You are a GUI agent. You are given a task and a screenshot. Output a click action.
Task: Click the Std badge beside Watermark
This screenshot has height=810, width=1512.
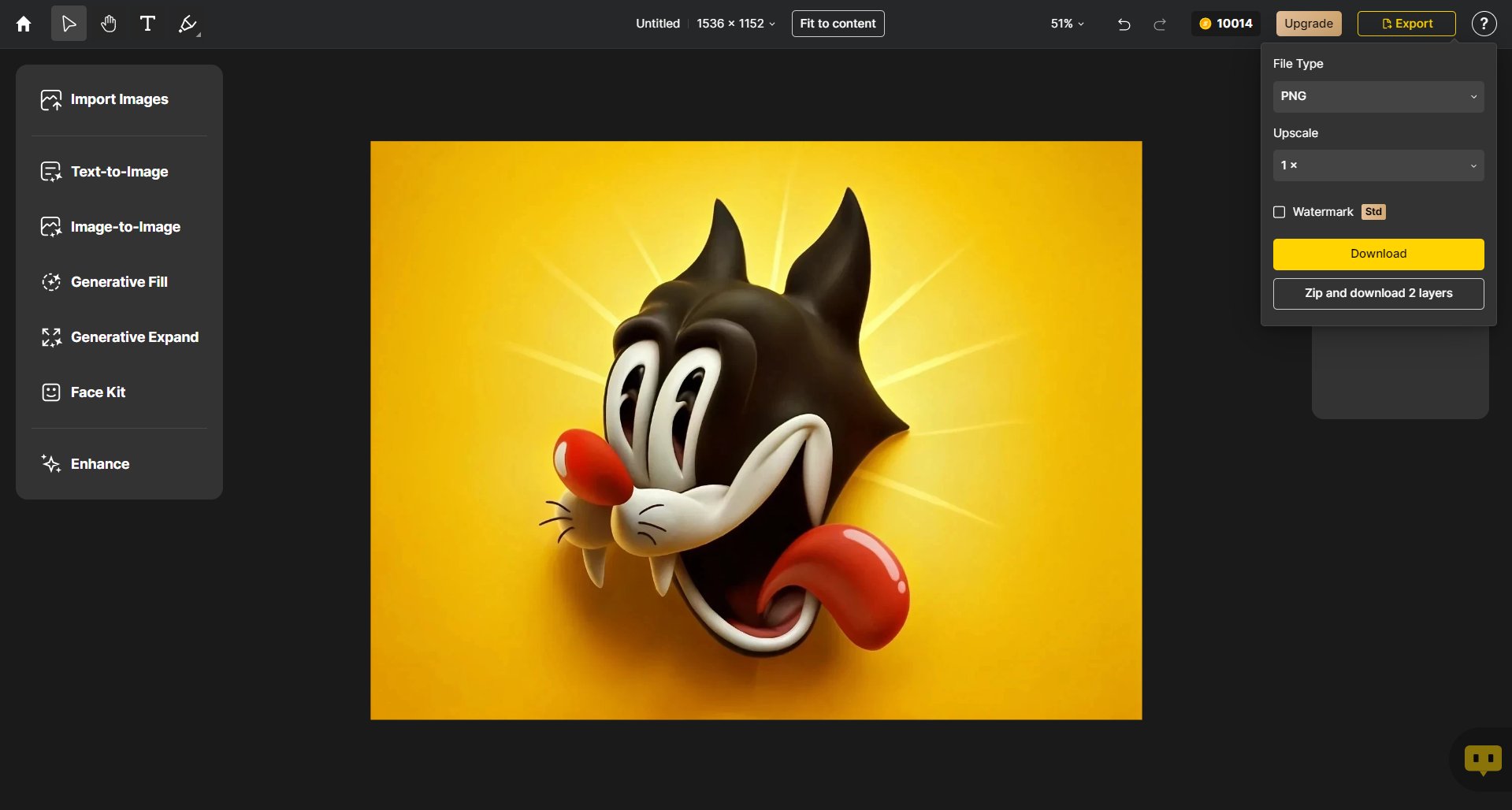click(1373, 212)
